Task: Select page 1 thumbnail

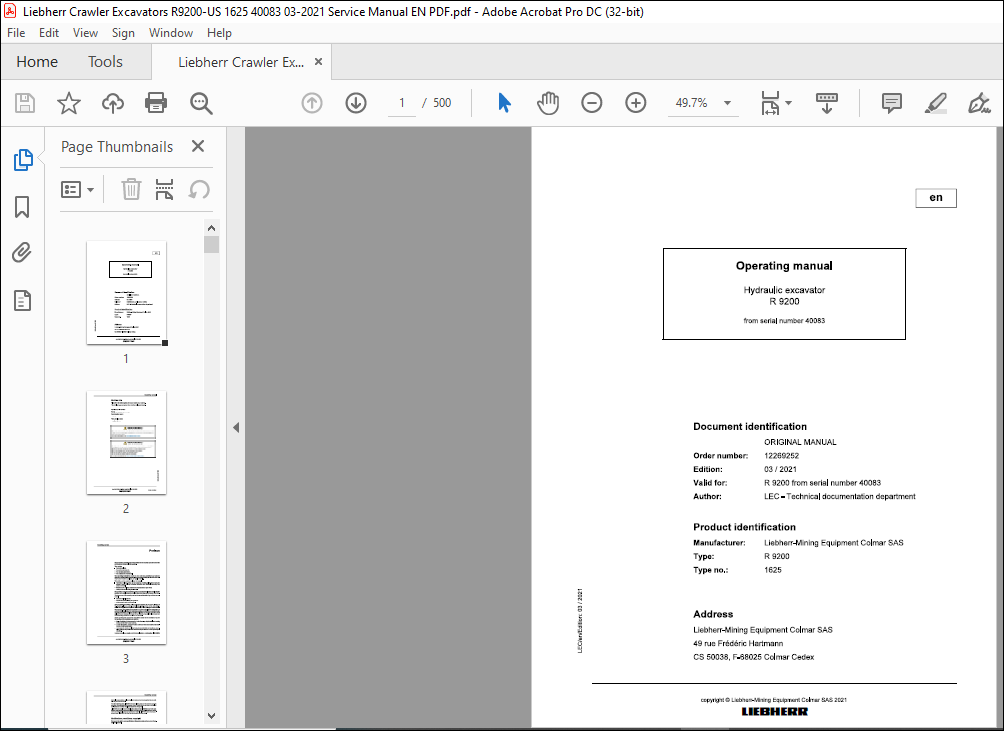Action: [126, 293]
